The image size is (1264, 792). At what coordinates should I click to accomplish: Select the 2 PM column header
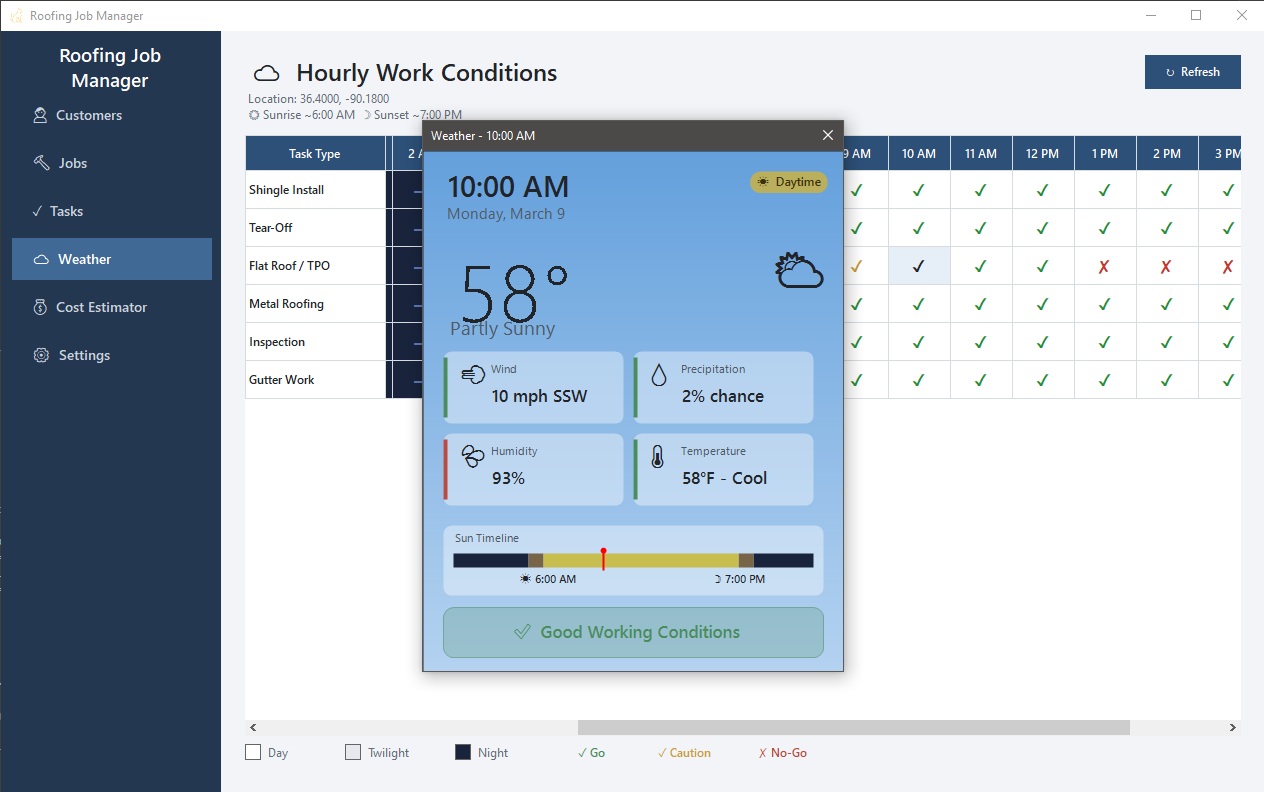pyautogui.click(x=1167, y=154)
